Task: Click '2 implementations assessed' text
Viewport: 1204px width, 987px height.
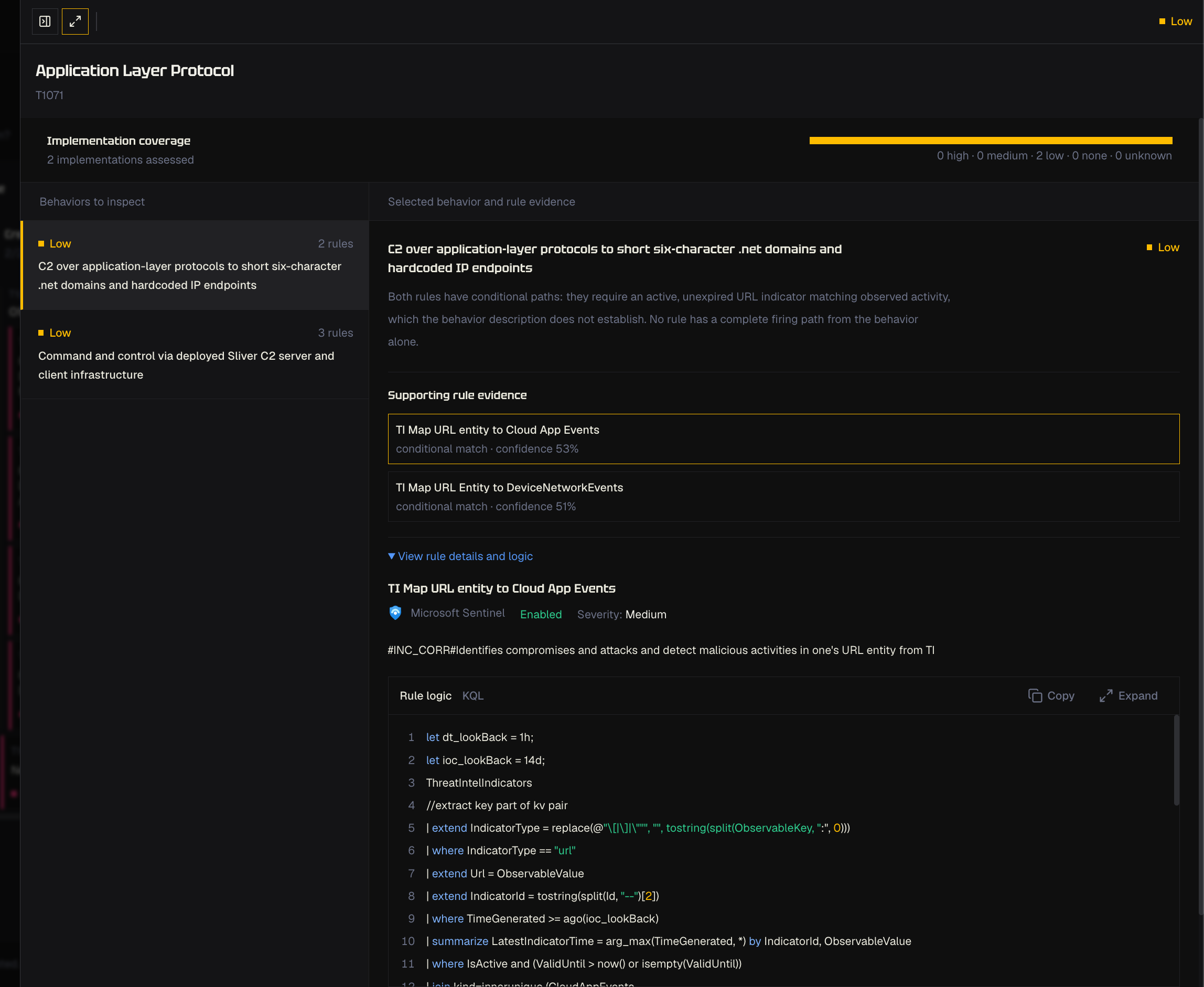Action: [121, 160]
